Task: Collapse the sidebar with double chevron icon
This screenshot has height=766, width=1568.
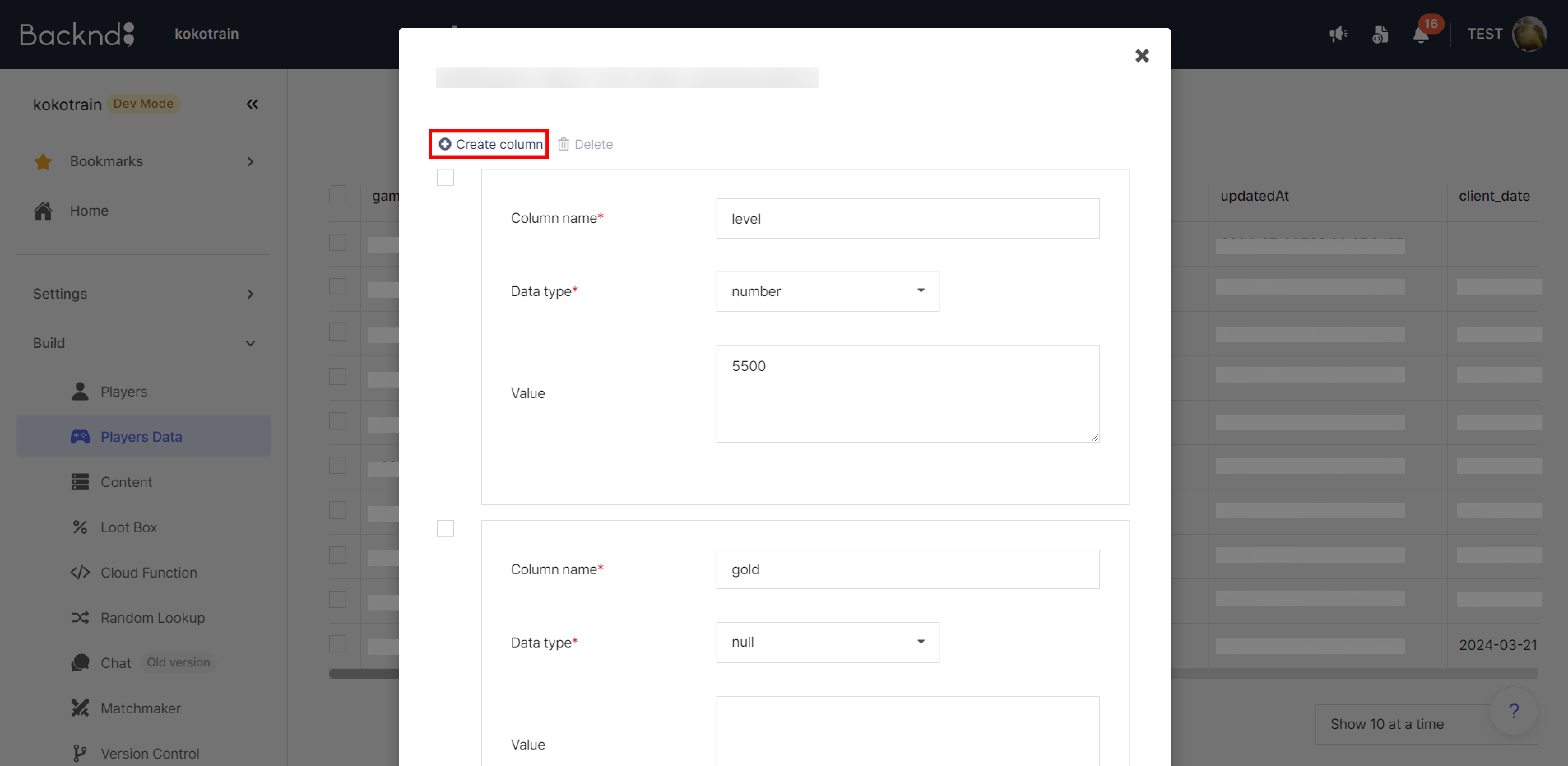Action: click(x=252, y=104)
